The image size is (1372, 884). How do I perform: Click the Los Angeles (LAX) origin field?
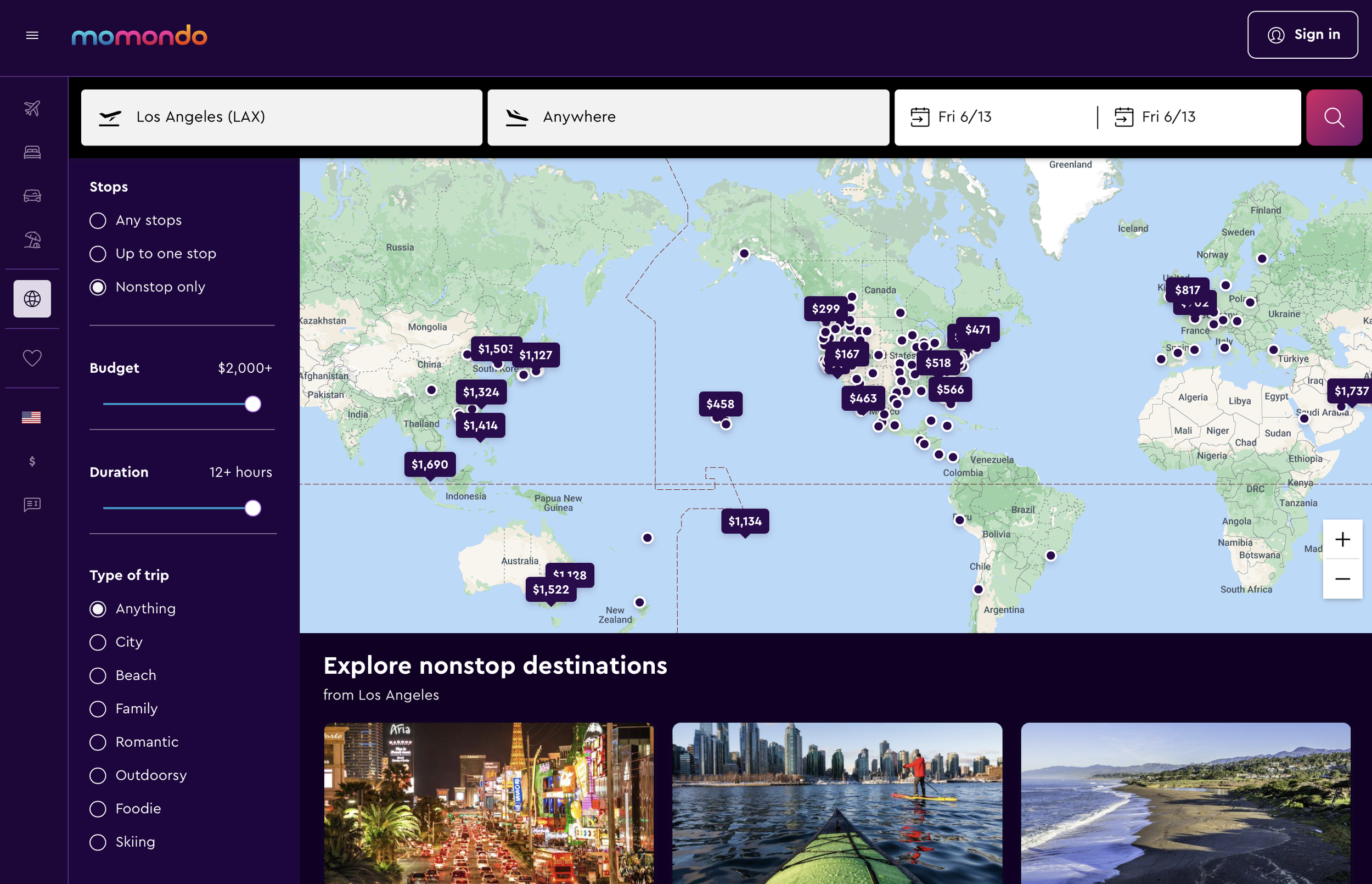tap(282, 117)
